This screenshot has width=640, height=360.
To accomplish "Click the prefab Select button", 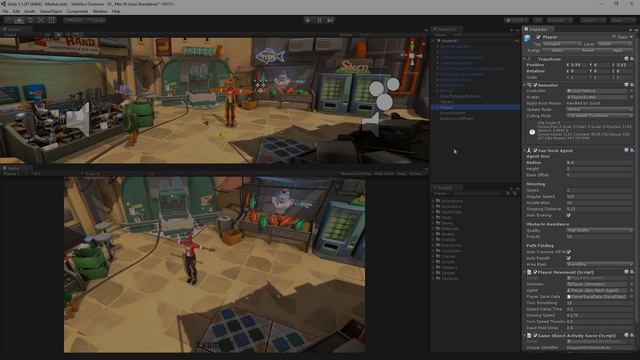I will click(x=557, y=50).
